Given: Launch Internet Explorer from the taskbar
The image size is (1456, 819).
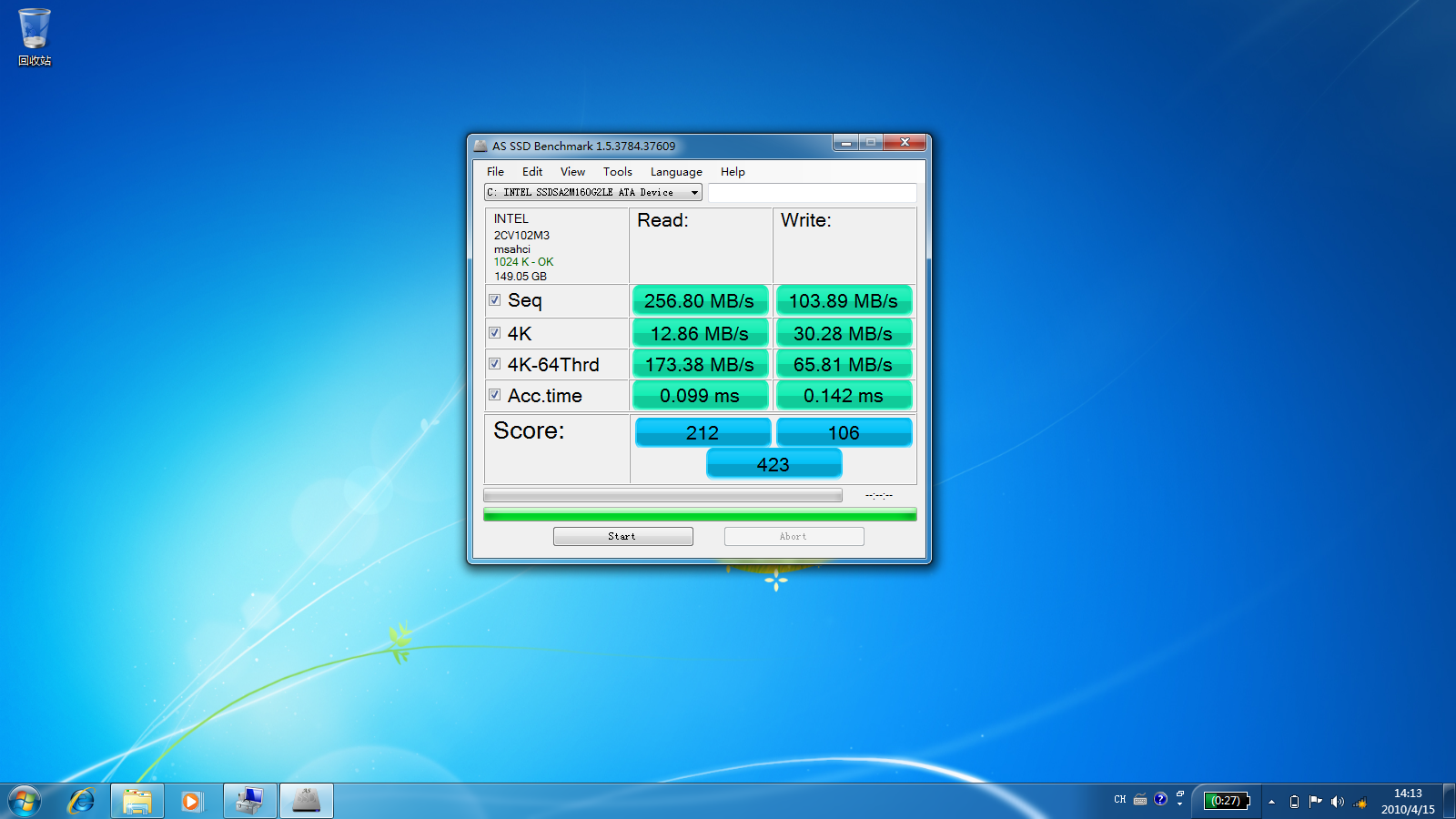Looking at the screenshot, I should point(82,801).
